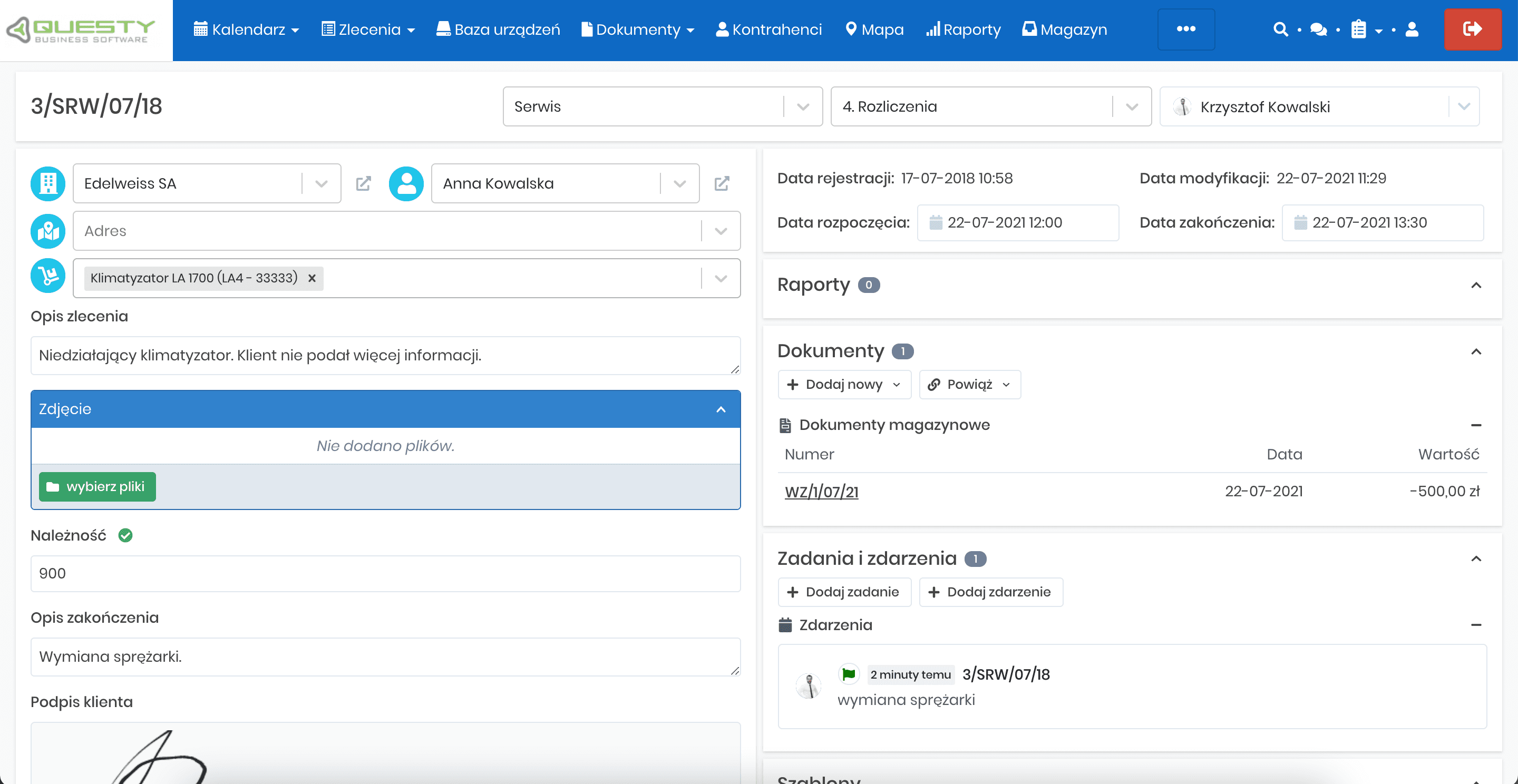Click the '-500,00 zł' value cell
The width and height of the screenshot is (1518, 784).
pyautogui.click(x=1444, y=492)
